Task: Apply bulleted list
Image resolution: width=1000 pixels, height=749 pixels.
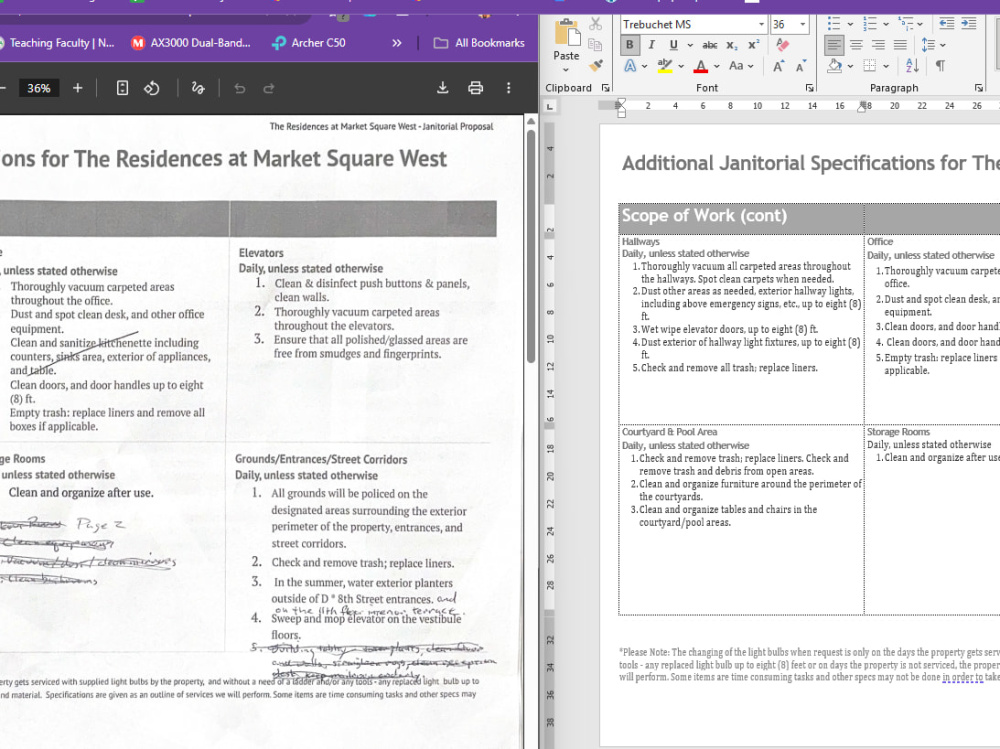Action: tap(834, 24)
